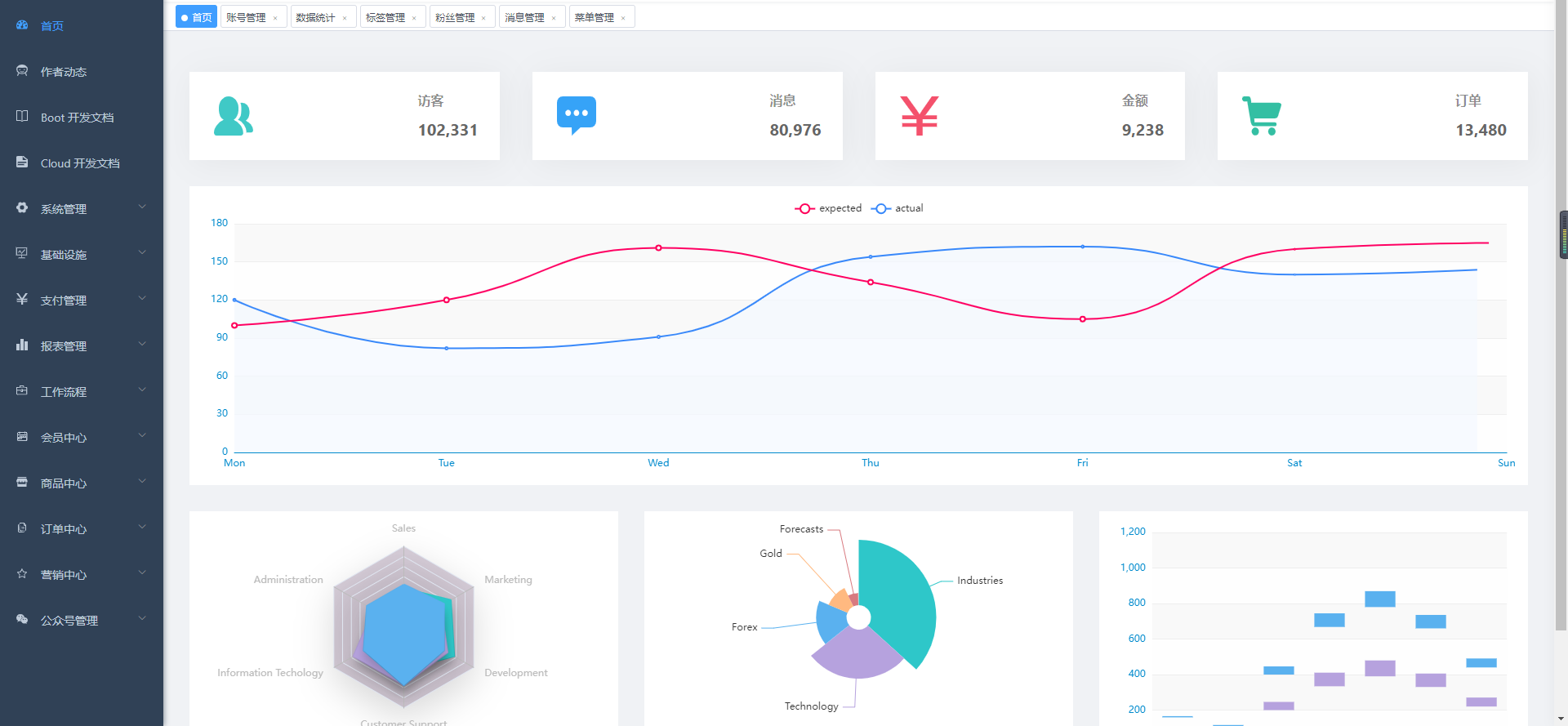
Task: Click the 支付管理 yen icon in sidebar
Action: pyautogui.click(x=22, y=299)
